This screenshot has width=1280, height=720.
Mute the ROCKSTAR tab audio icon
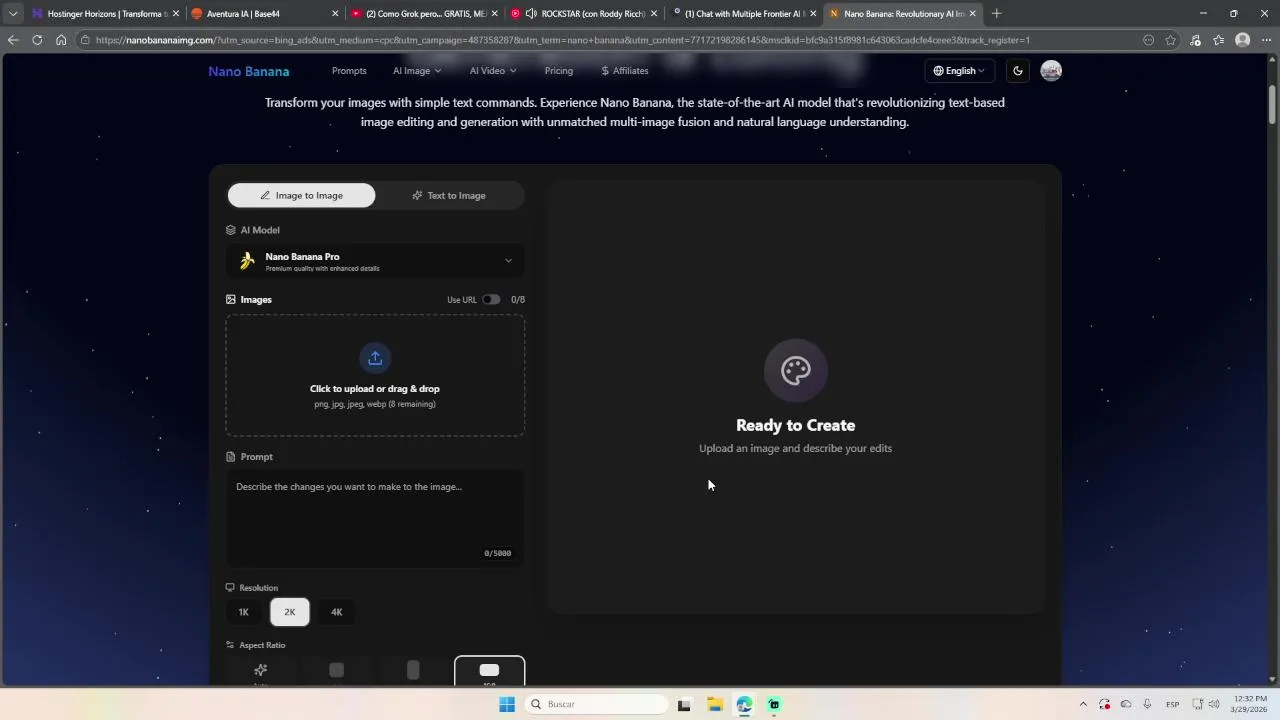coord(531,14)
